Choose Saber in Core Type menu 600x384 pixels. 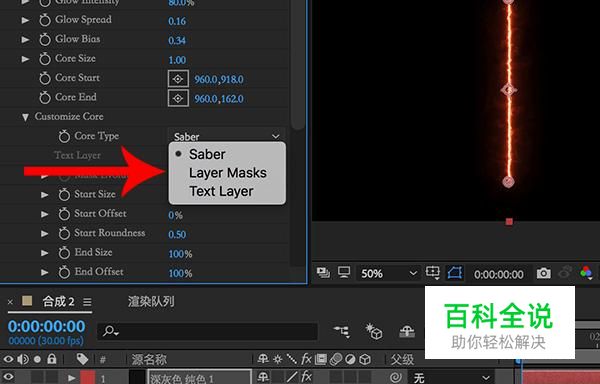point(227,154)
